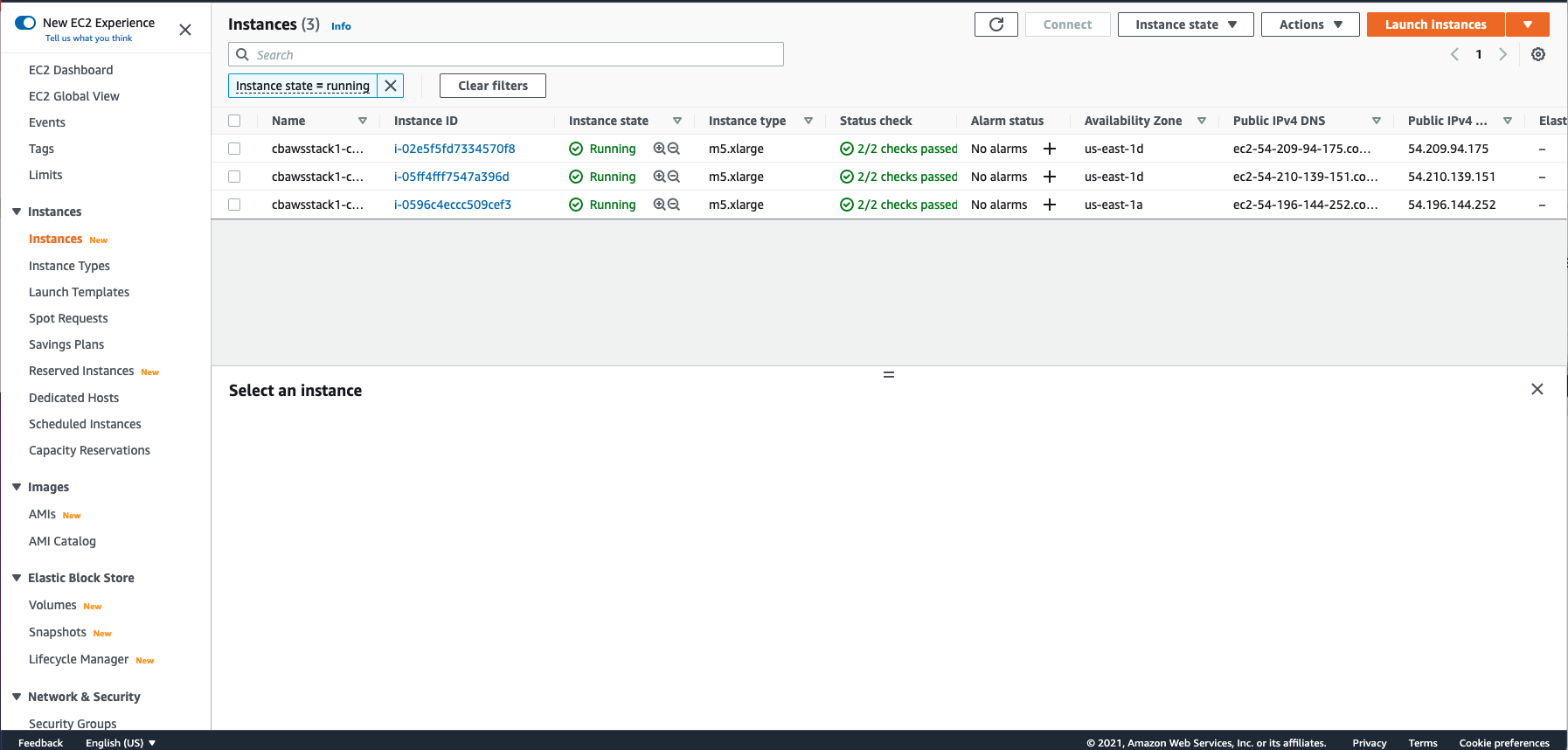Click the instance Search field
Image resolution: width=1568 pixels, height=750 pixels.
[x=516, y=54]
